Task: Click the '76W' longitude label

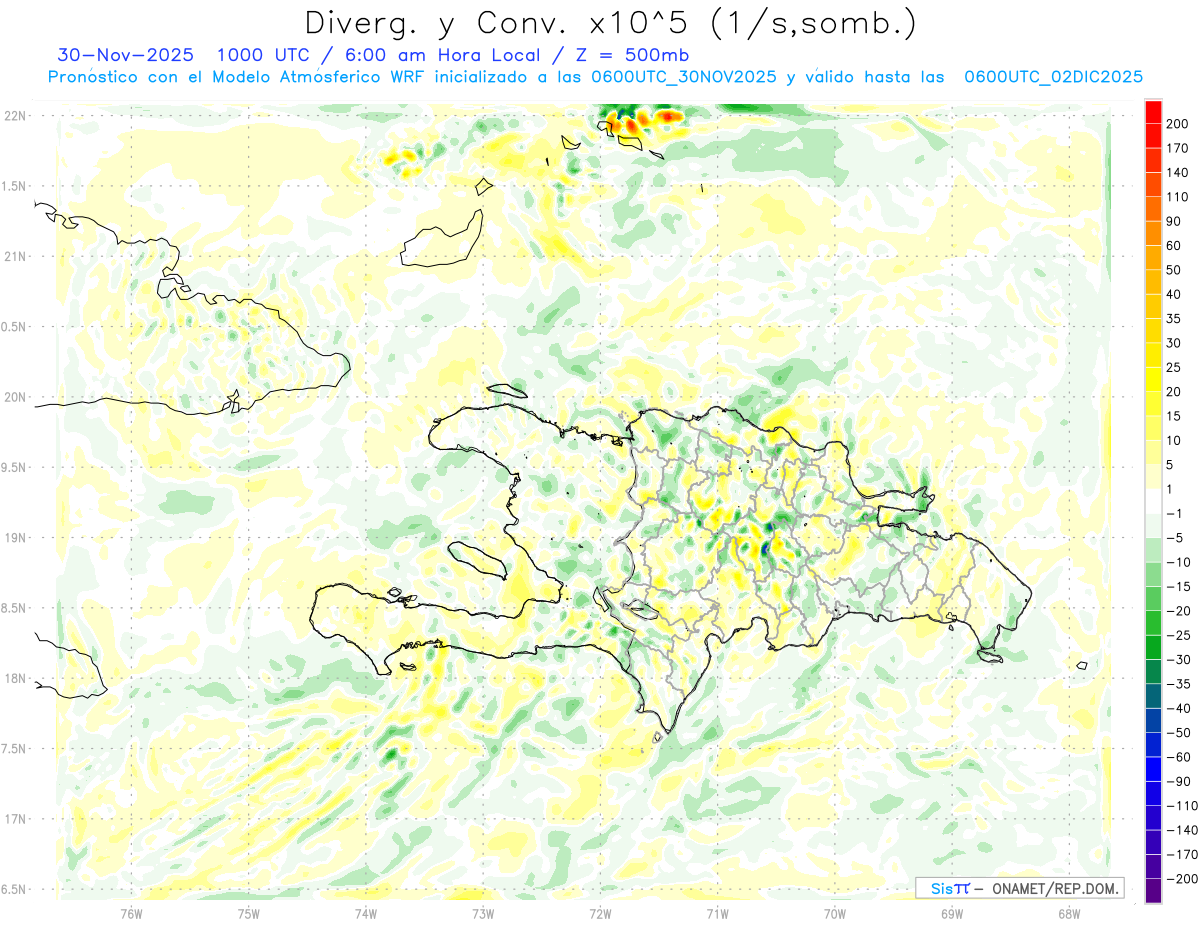Action: [132, 913]
